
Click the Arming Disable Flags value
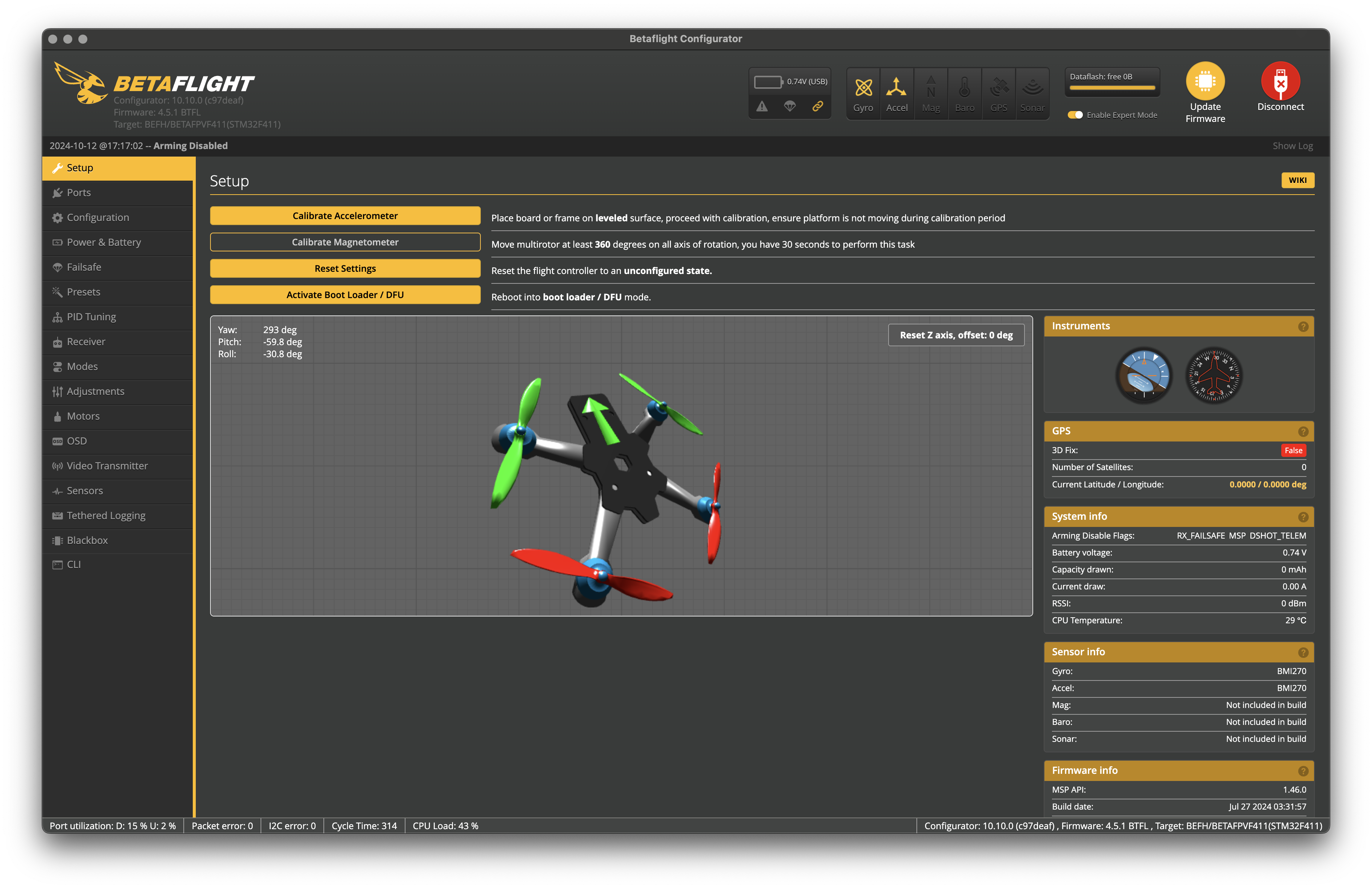[x=1241, y=536]
